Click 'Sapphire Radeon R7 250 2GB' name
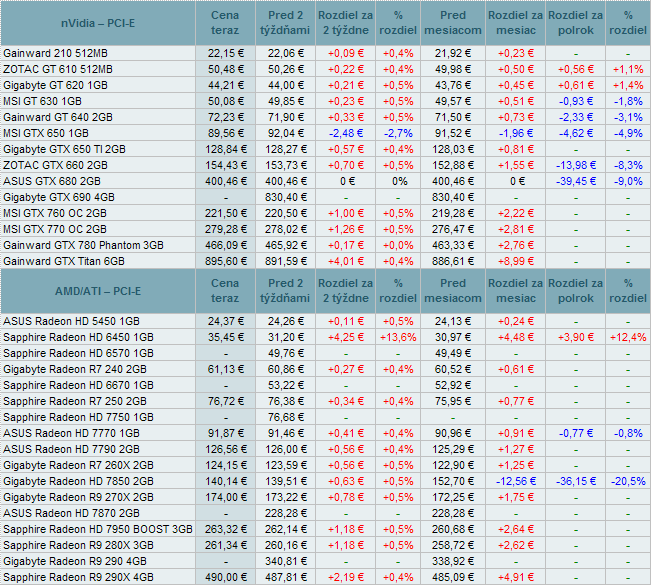651x585 pixels. click(x=75, y=401)
